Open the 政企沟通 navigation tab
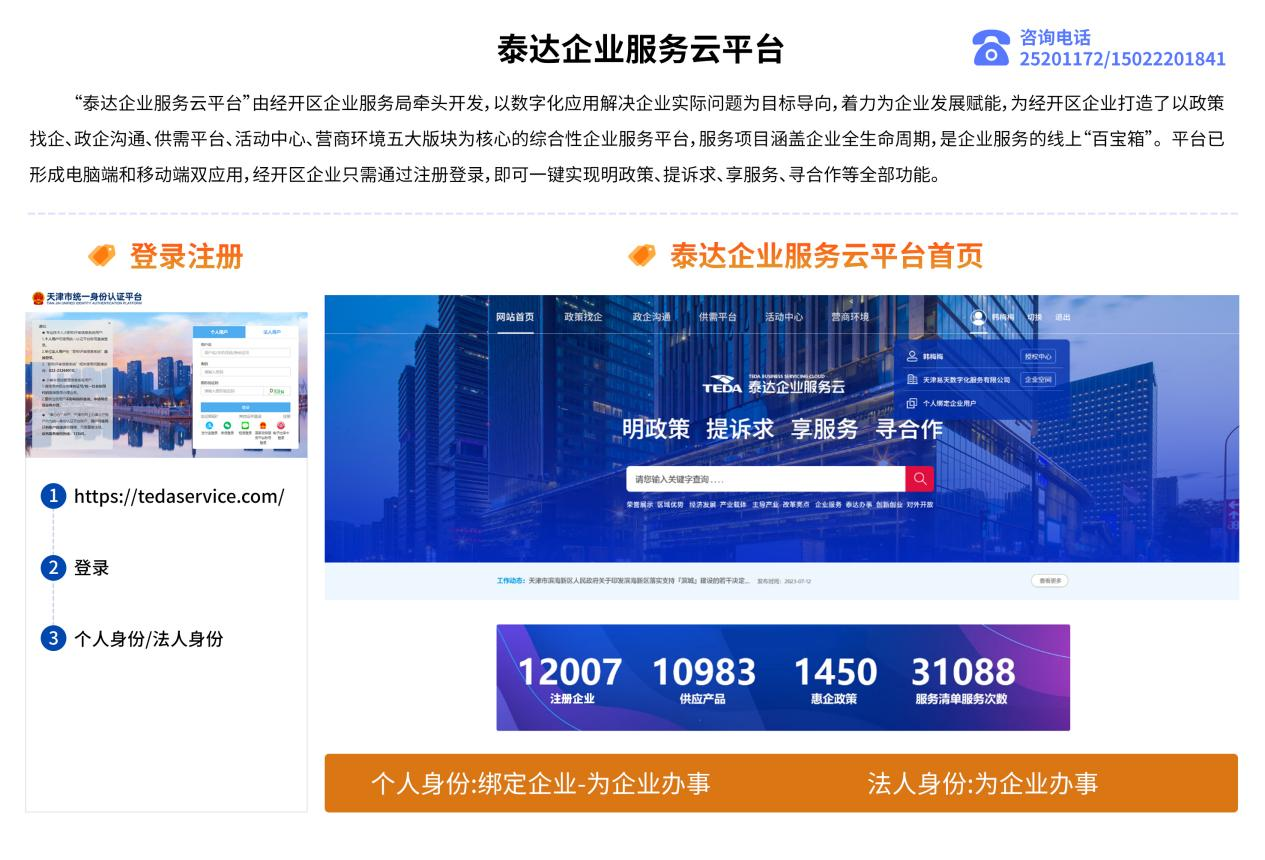 click(x=651, y=317)
